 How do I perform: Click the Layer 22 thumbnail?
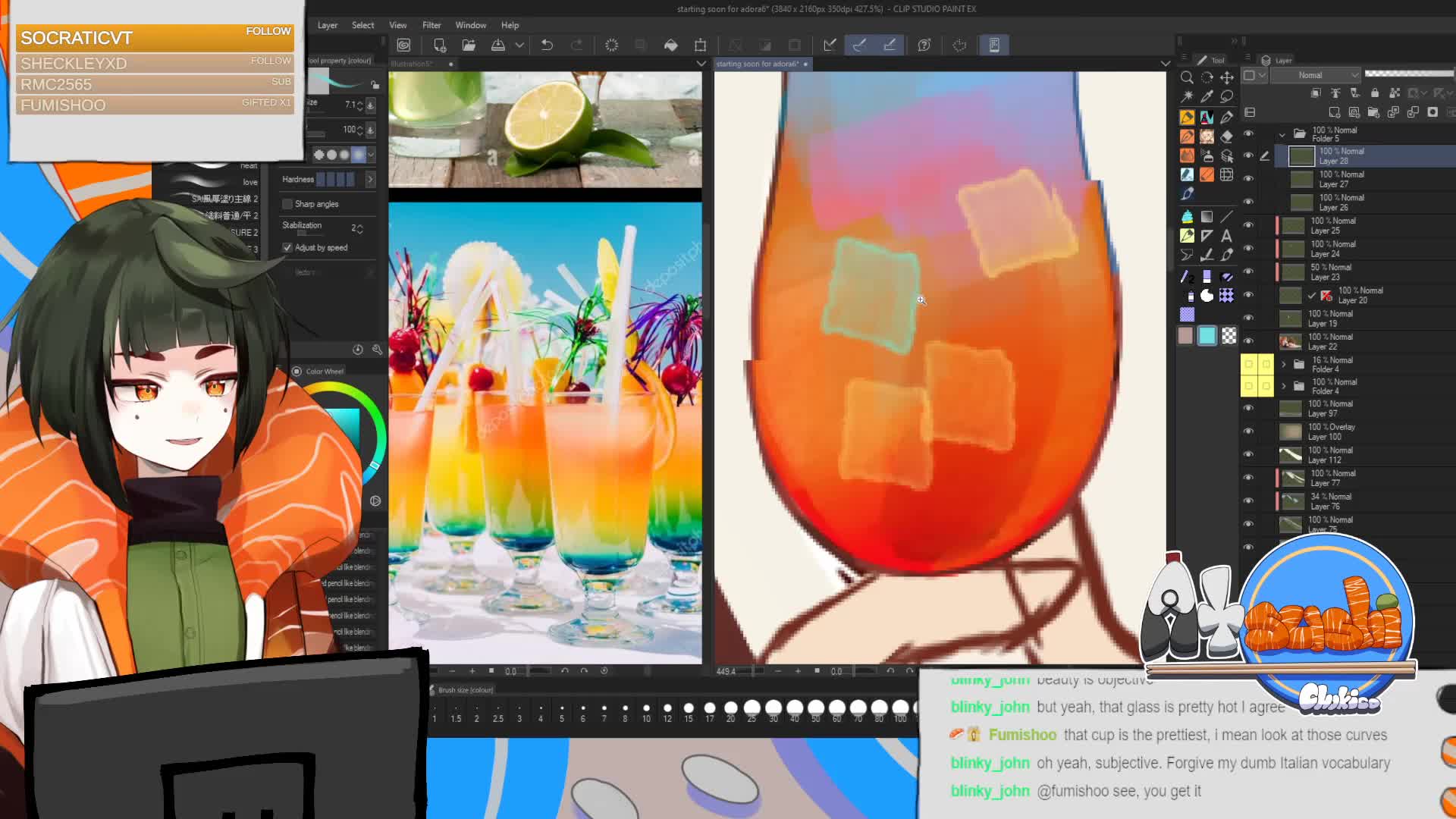tap(1291, 342)
